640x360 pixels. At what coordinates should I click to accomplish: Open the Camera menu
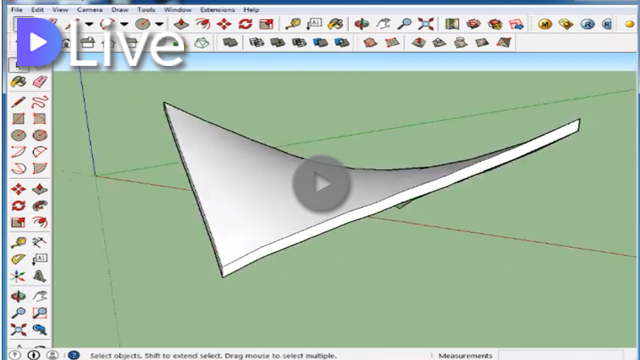pos(89,10)
